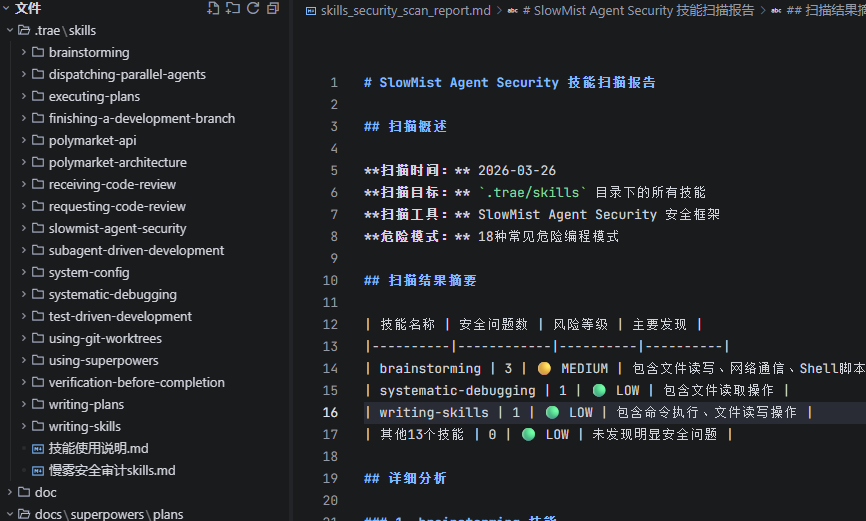Select the test-driven-development folder

(120, 317)
